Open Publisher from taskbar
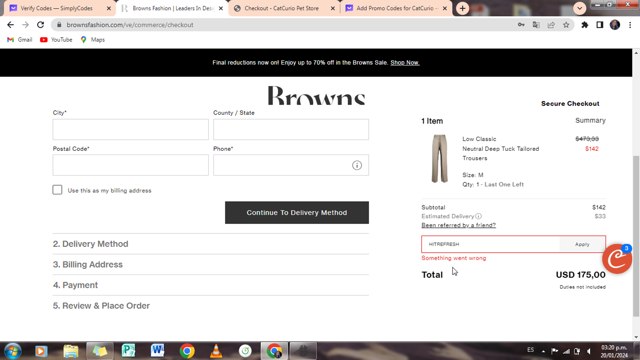 point(128,351)
